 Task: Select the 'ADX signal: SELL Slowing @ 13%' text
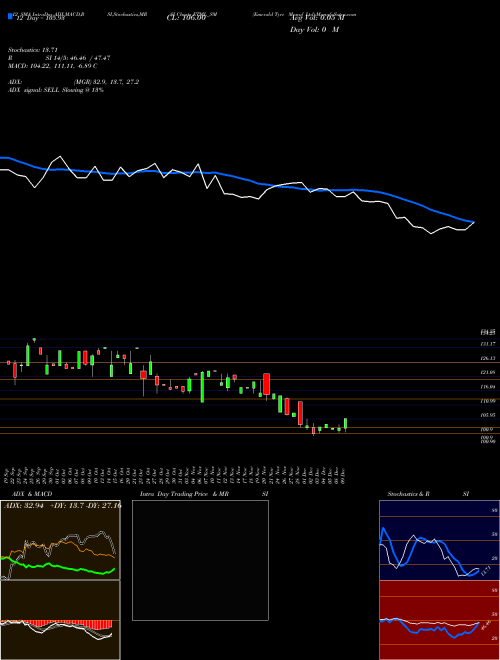pos(56,90)
